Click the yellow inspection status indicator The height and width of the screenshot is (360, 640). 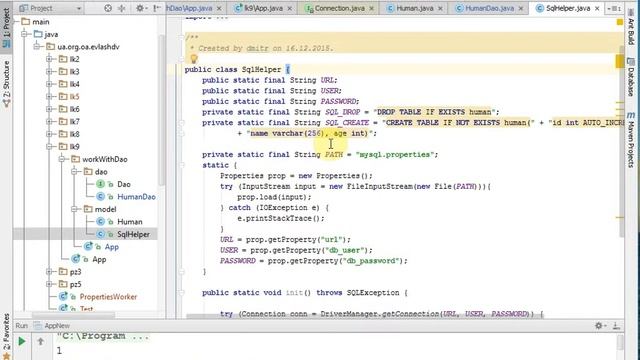point(620,22)
